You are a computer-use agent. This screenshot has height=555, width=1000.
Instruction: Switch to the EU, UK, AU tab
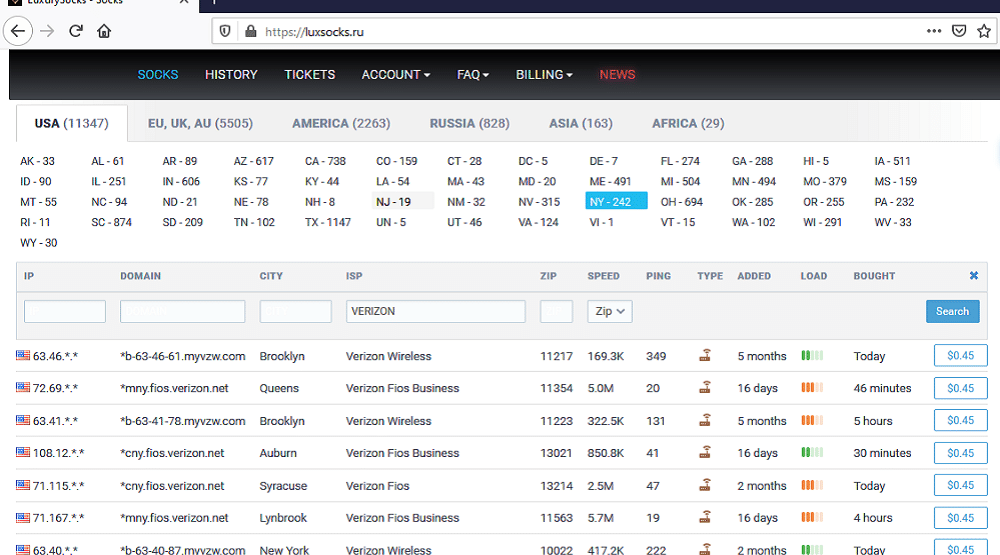[200, 123]
